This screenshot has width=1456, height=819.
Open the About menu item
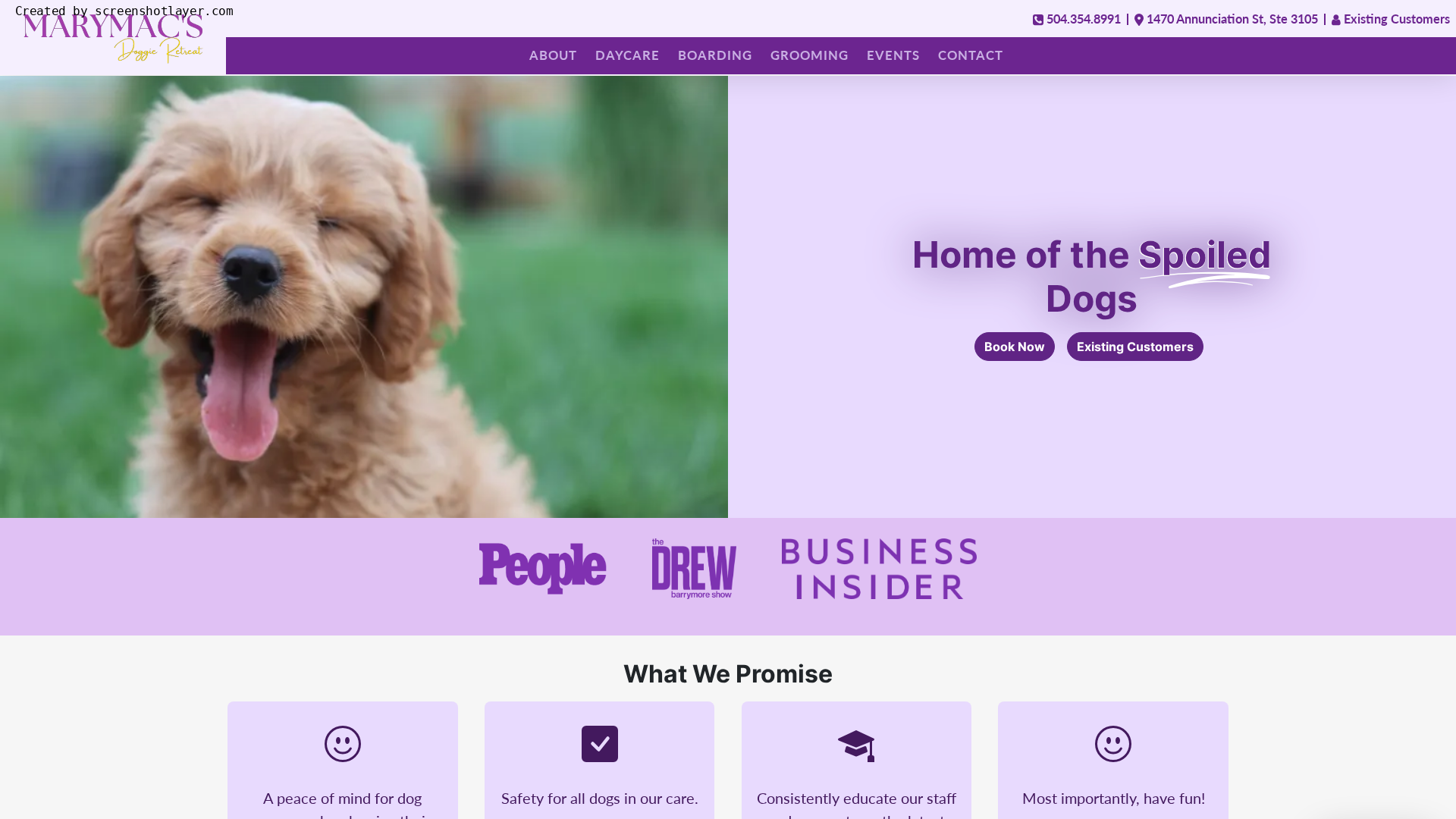pyautogui.click(x=553, y=55)
